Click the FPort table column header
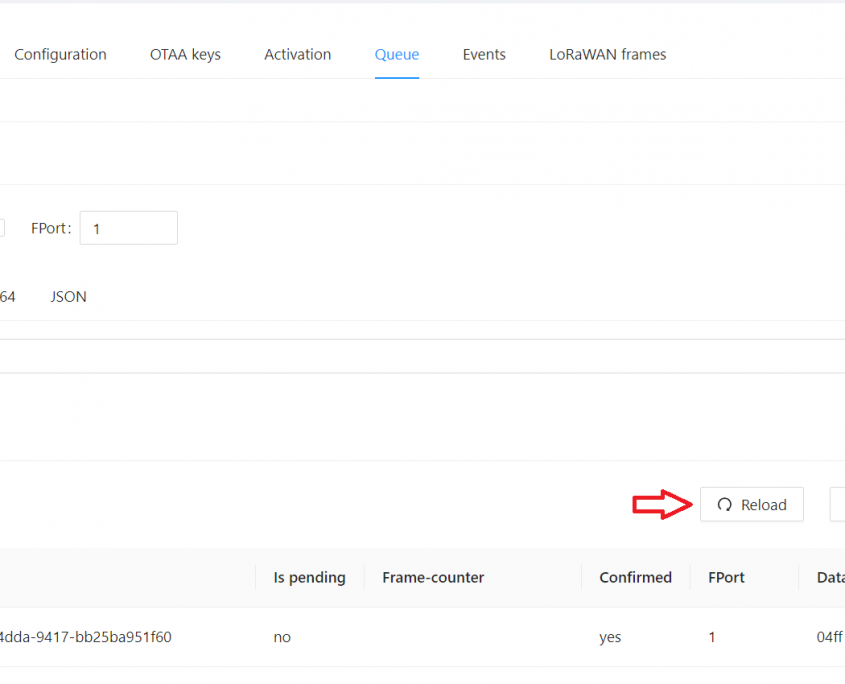 click(x=726, y=577)
